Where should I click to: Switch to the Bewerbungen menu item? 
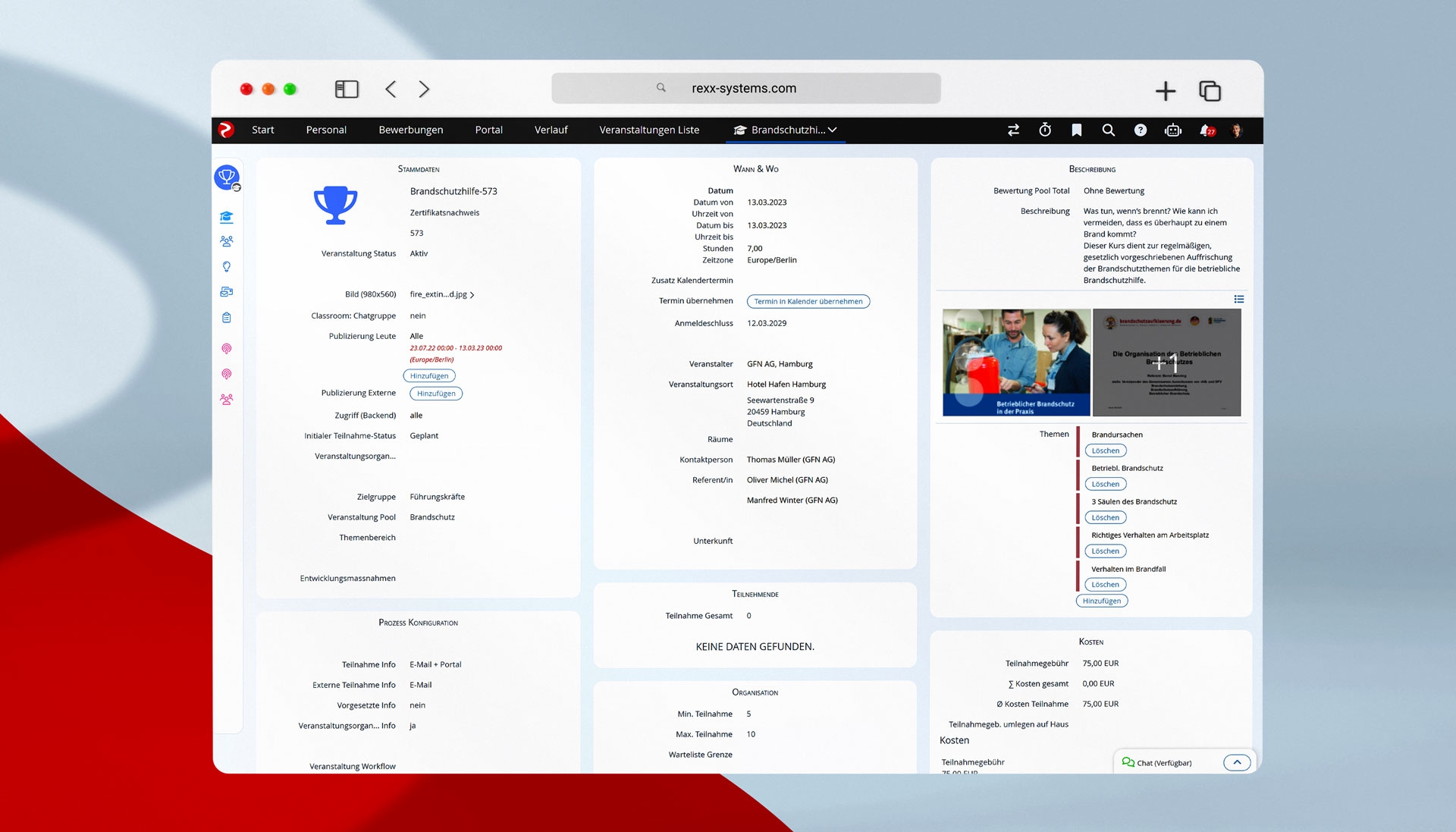410,130
